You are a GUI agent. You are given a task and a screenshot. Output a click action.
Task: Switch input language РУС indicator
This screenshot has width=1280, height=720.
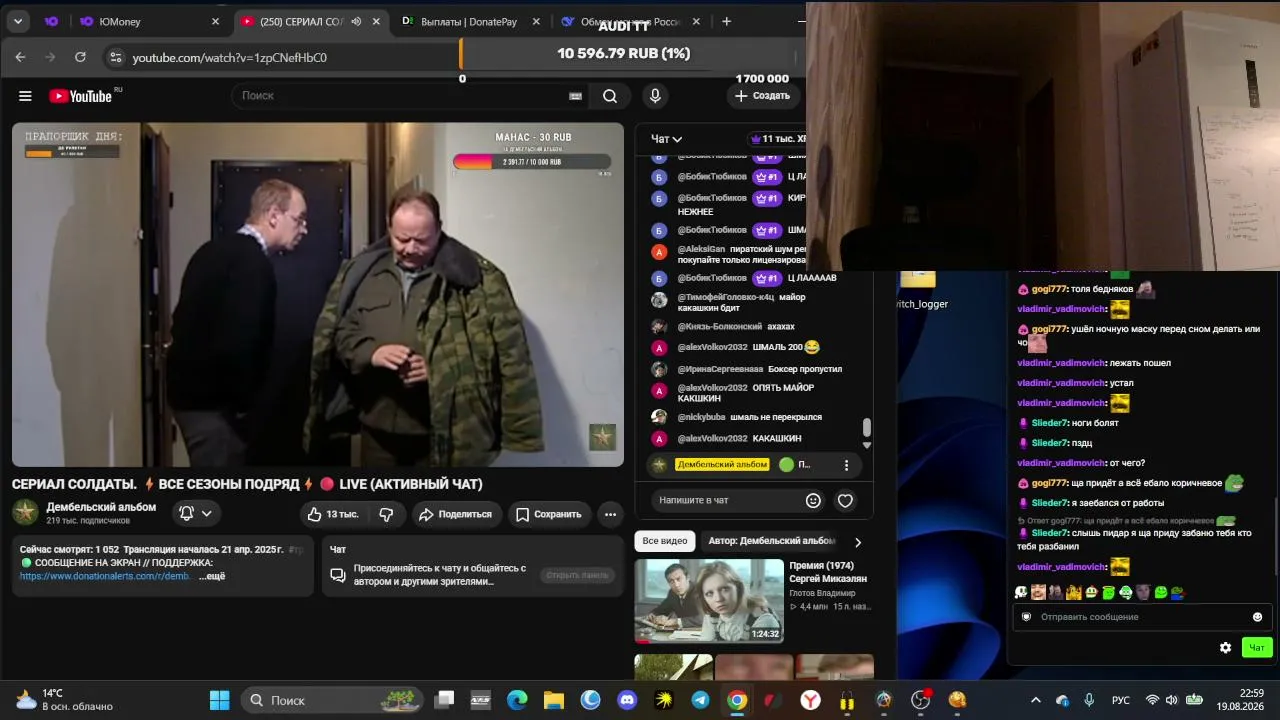(1121, 700)
